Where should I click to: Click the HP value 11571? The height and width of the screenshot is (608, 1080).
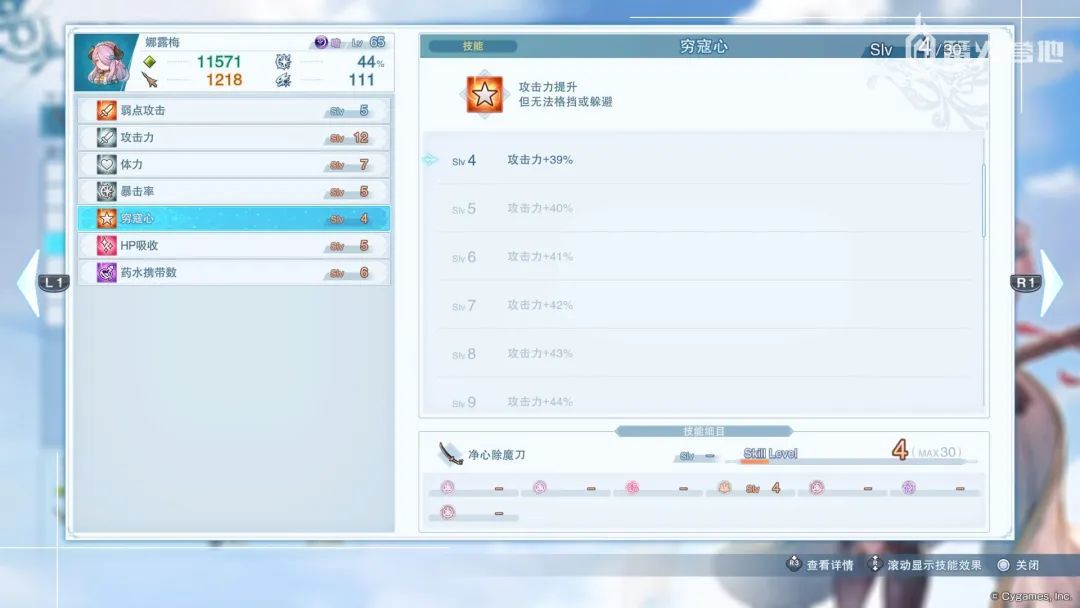tap(219, 62)
